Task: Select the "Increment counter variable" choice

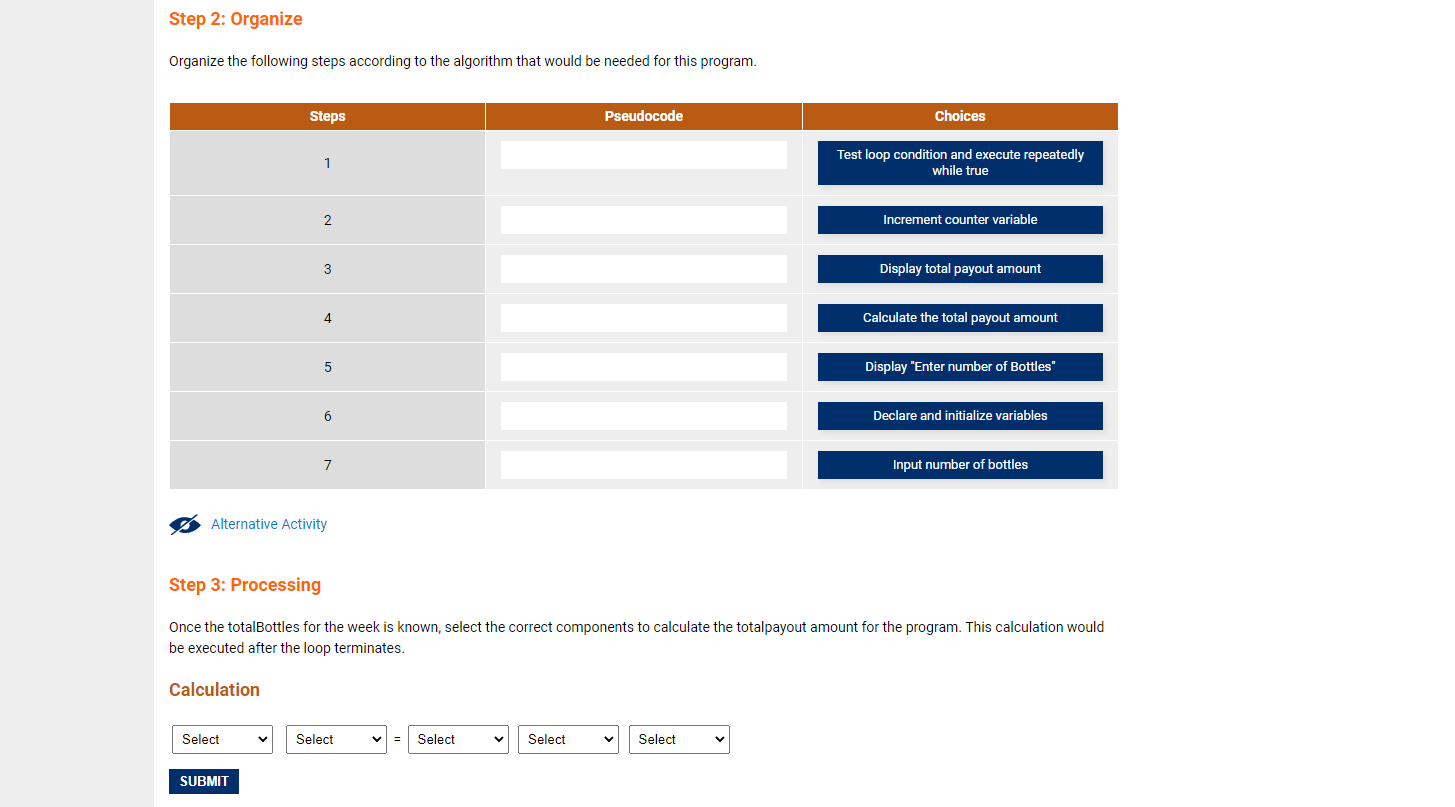Action: [960, 220]
